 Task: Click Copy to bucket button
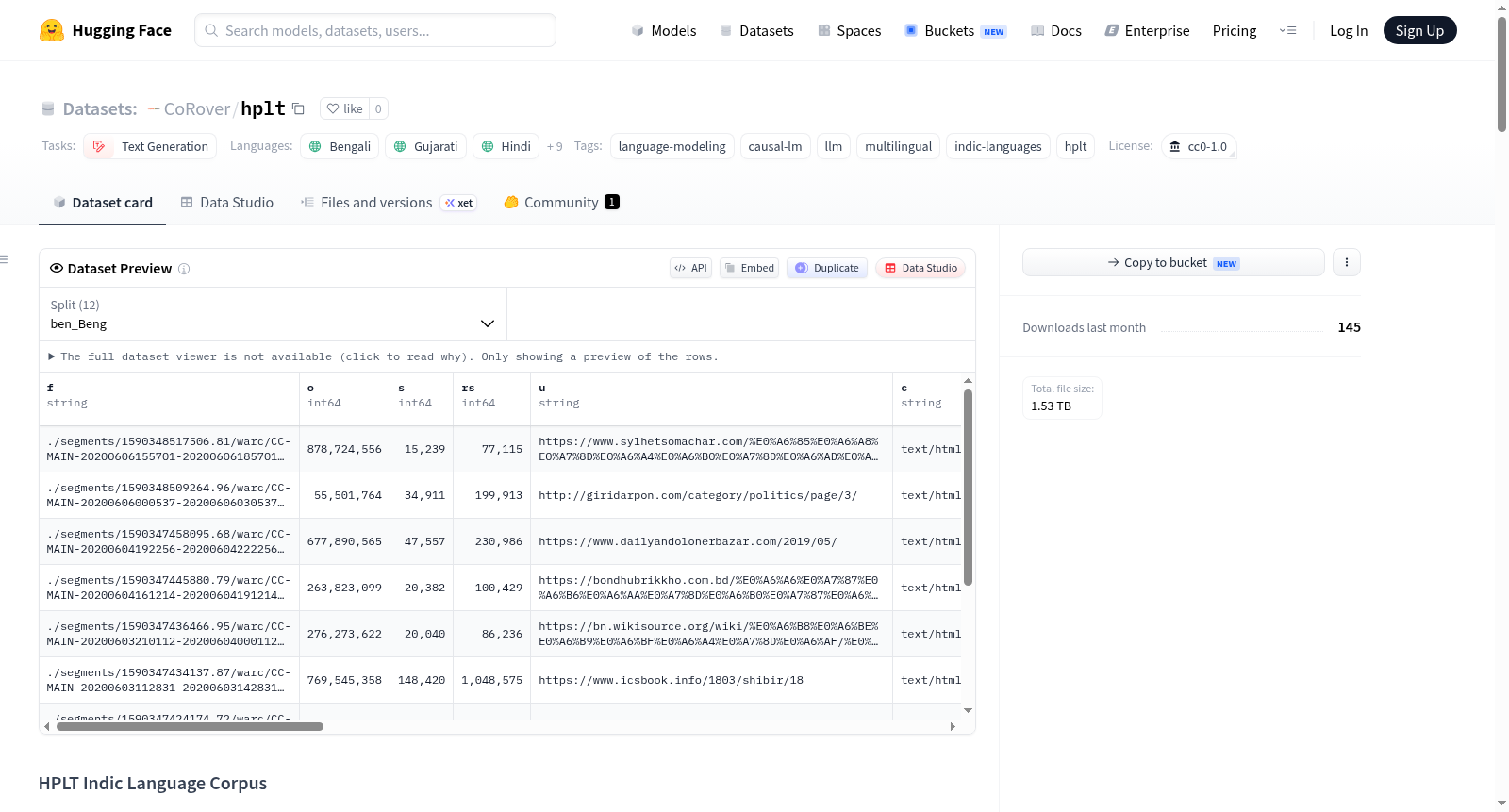[1173, 262]
